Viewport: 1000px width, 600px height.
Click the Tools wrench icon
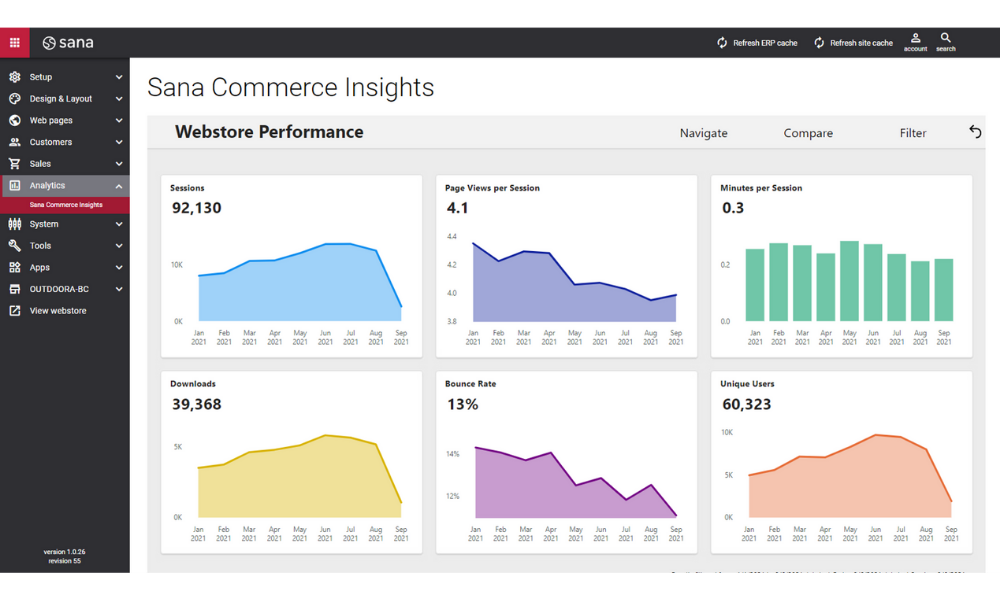pyautogui.click(x=15, y=245)
